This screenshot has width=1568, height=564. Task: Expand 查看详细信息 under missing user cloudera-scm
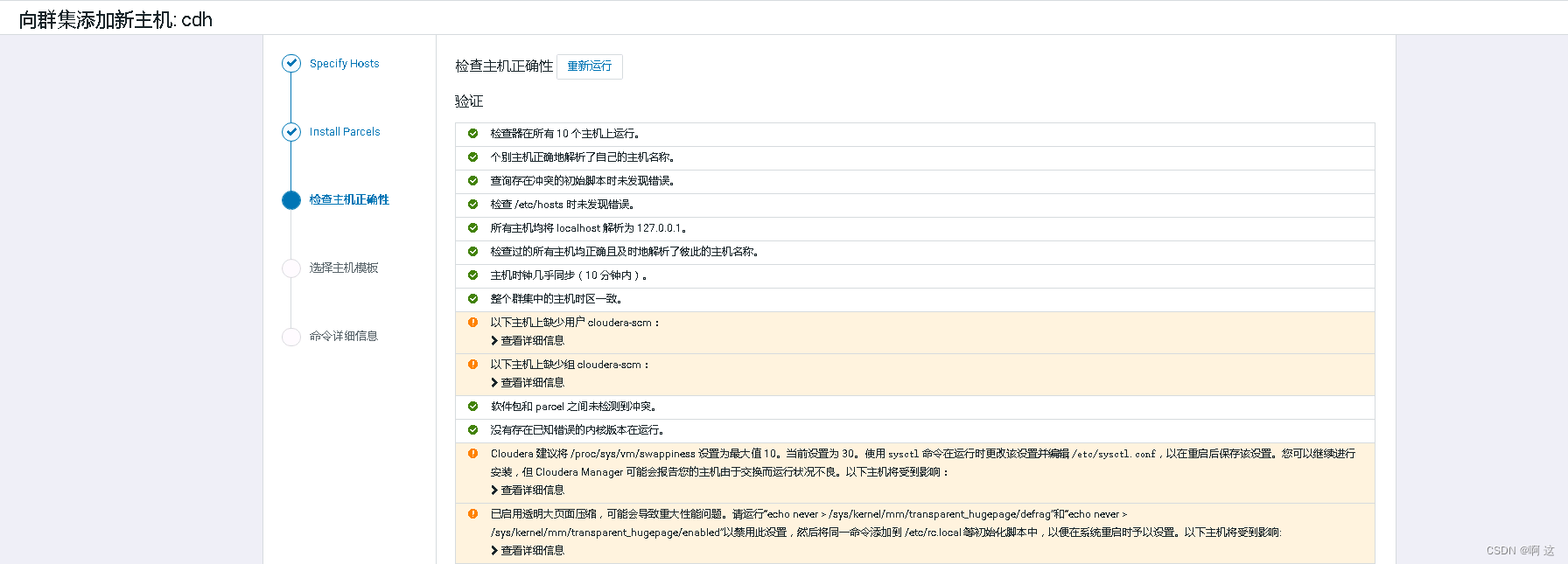[x=528, y=341]
